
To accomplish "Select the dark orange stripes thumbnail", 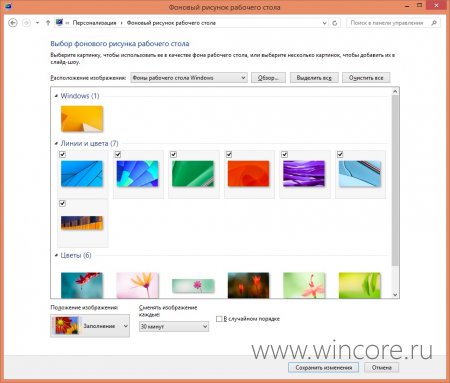I will 82,223.
